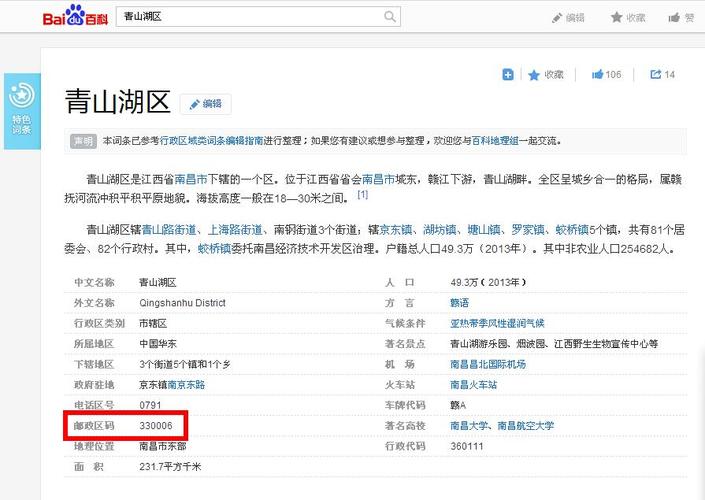
Task: Open the 南昌大学 link
Action: click(x=469, y=426)
